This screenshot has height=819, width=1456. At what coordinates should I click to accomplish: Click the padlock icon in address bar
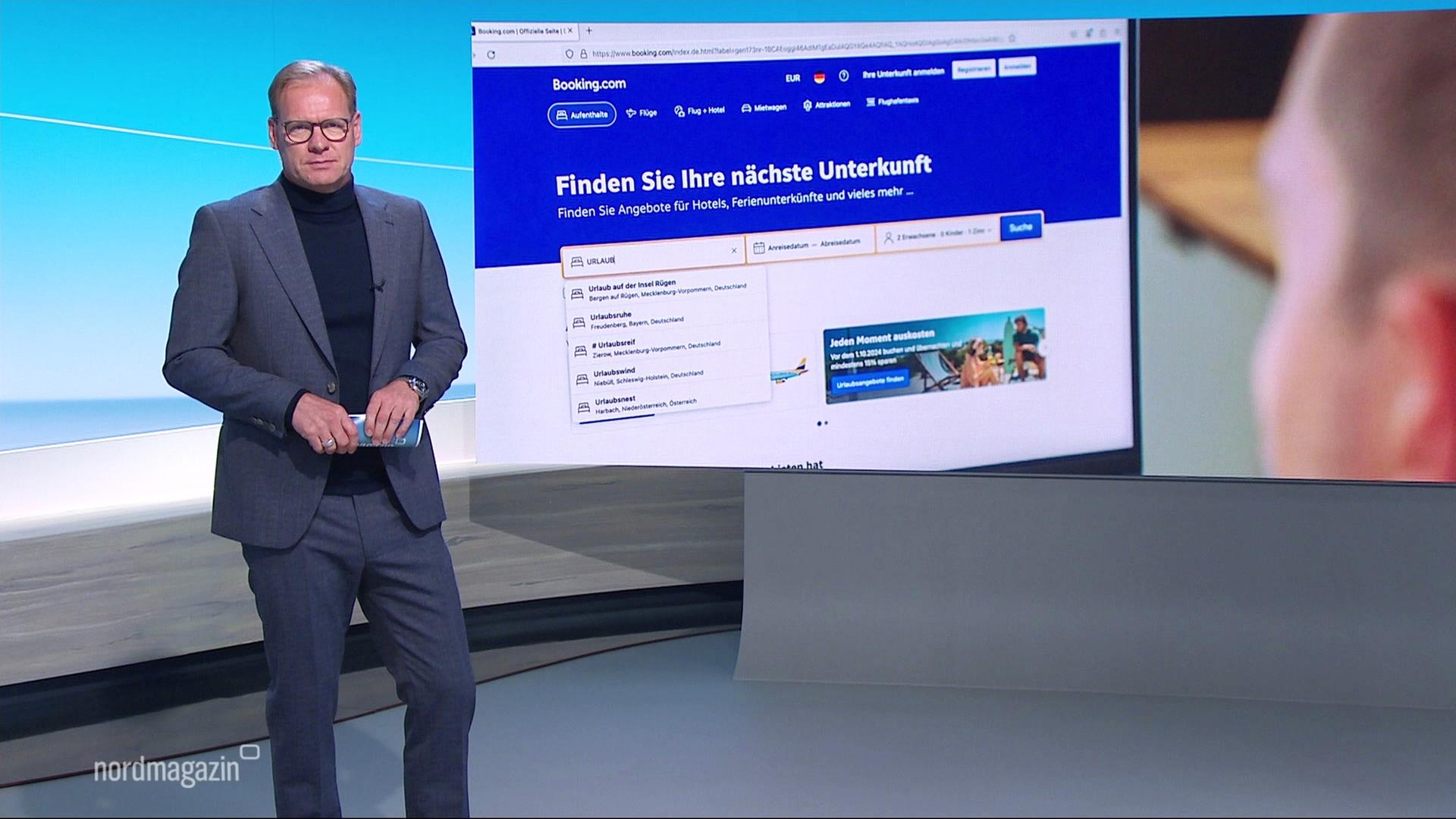(583, 54)
